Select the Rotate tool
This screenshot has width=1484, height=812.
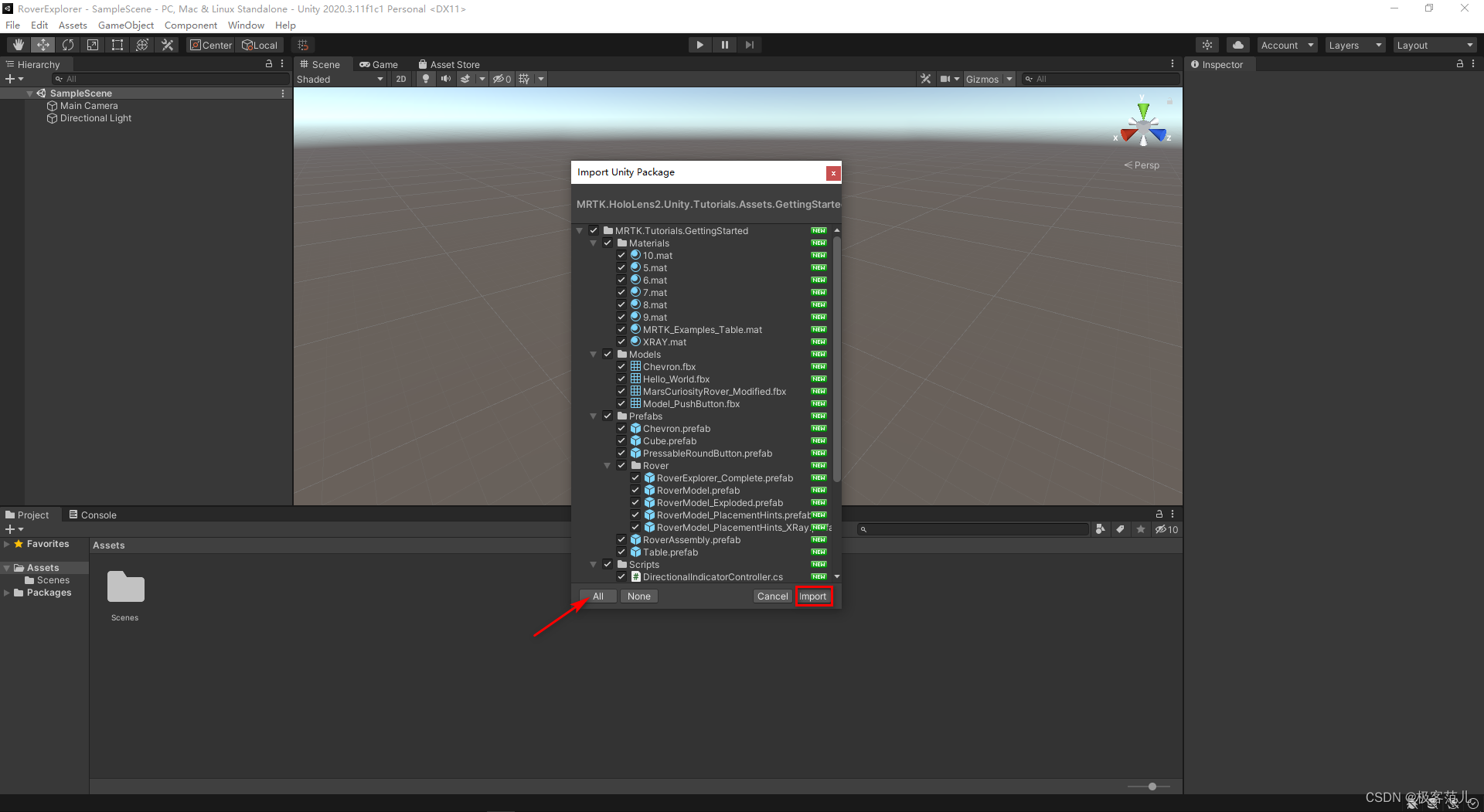[x=68, y=45]
